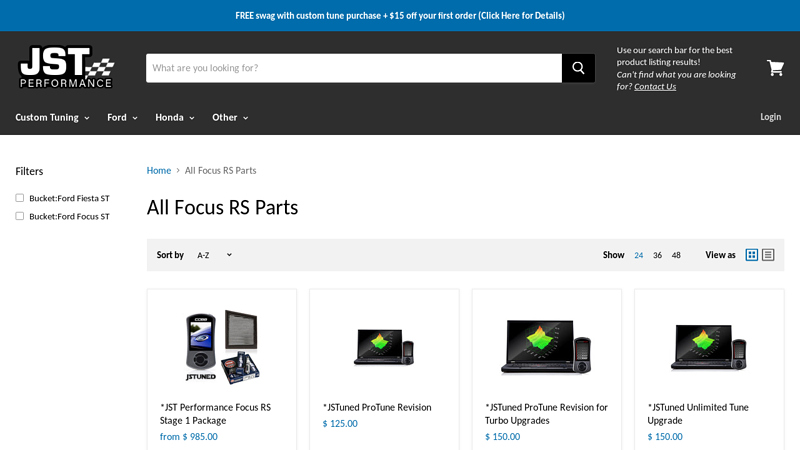Viewport: 800px width, 450px height.
Task: Open ProTune Revision for Turbo Upgrades image
Action: click(546, 346)
